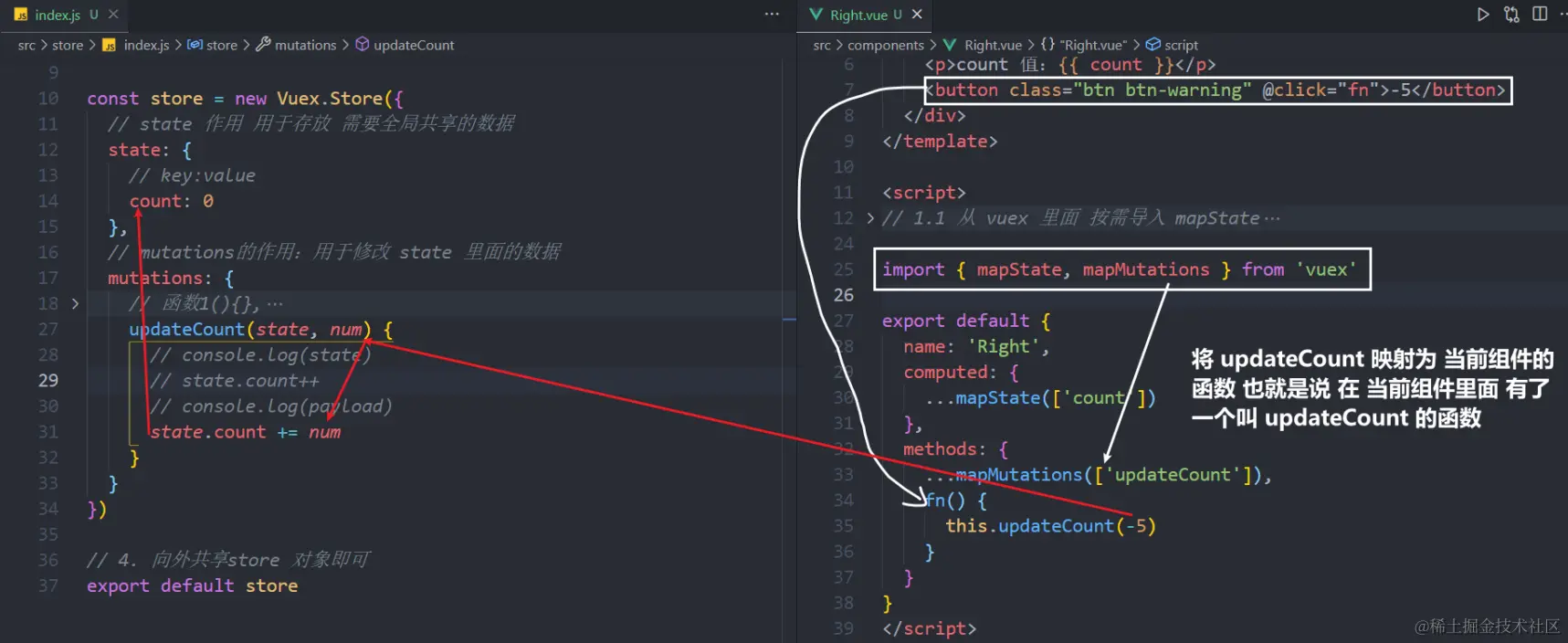Click 'name: 'Right'' line in Right.vue
This screenshot has height=643, width=1568.
click(x=976, y=347)
